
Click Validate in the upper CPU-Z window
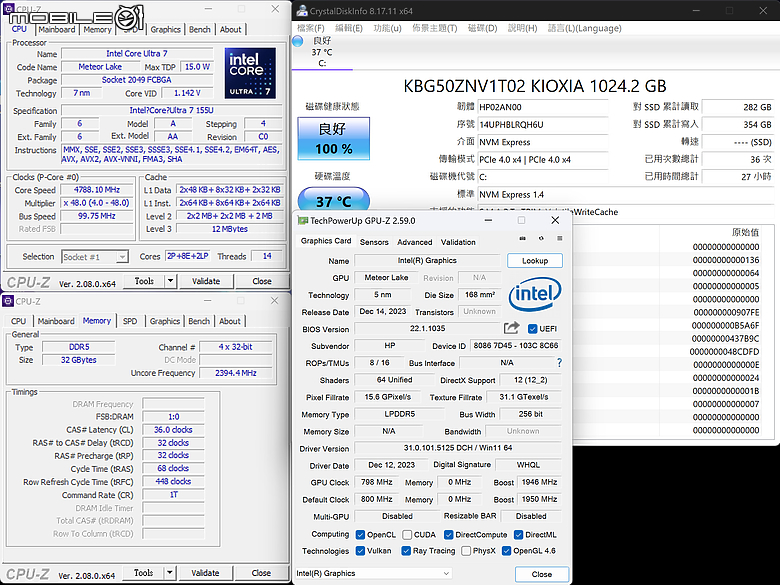pos(206,281)
